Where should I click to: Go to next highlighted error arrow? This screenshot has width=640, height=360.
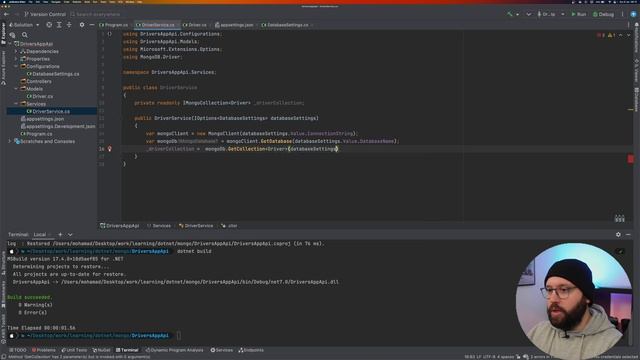pyautogui.click(x=629, y=36)
